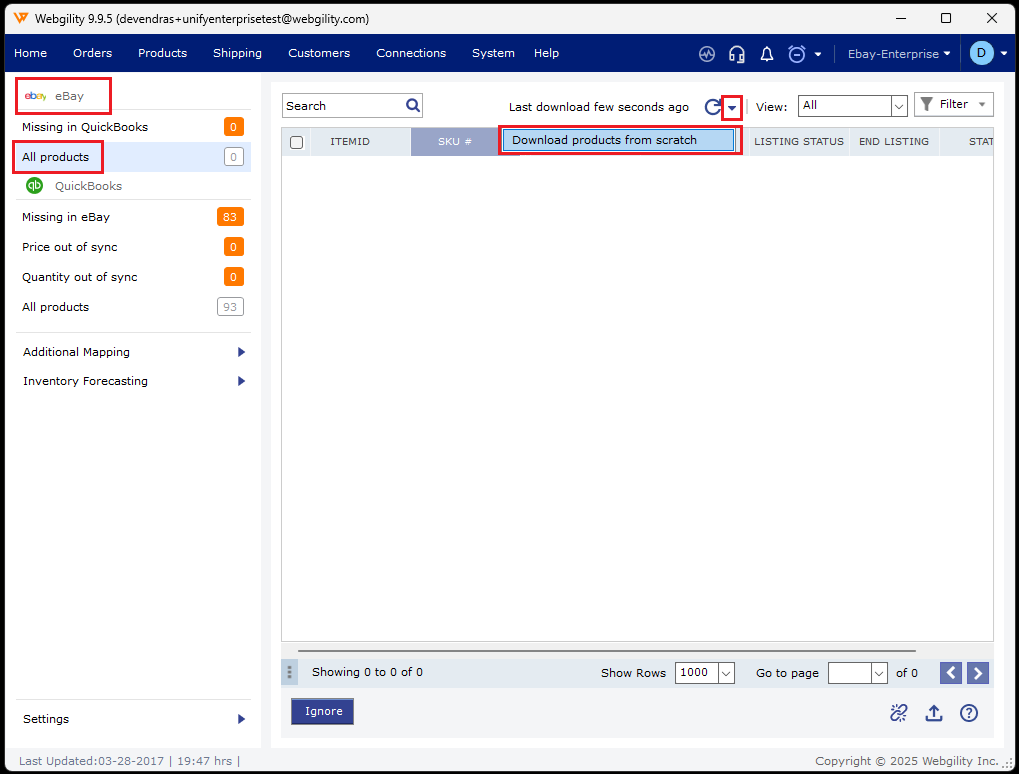This screenshot has width=1019, height=774.
Task: Click the upload export icon
Action: tap(934, 713)
